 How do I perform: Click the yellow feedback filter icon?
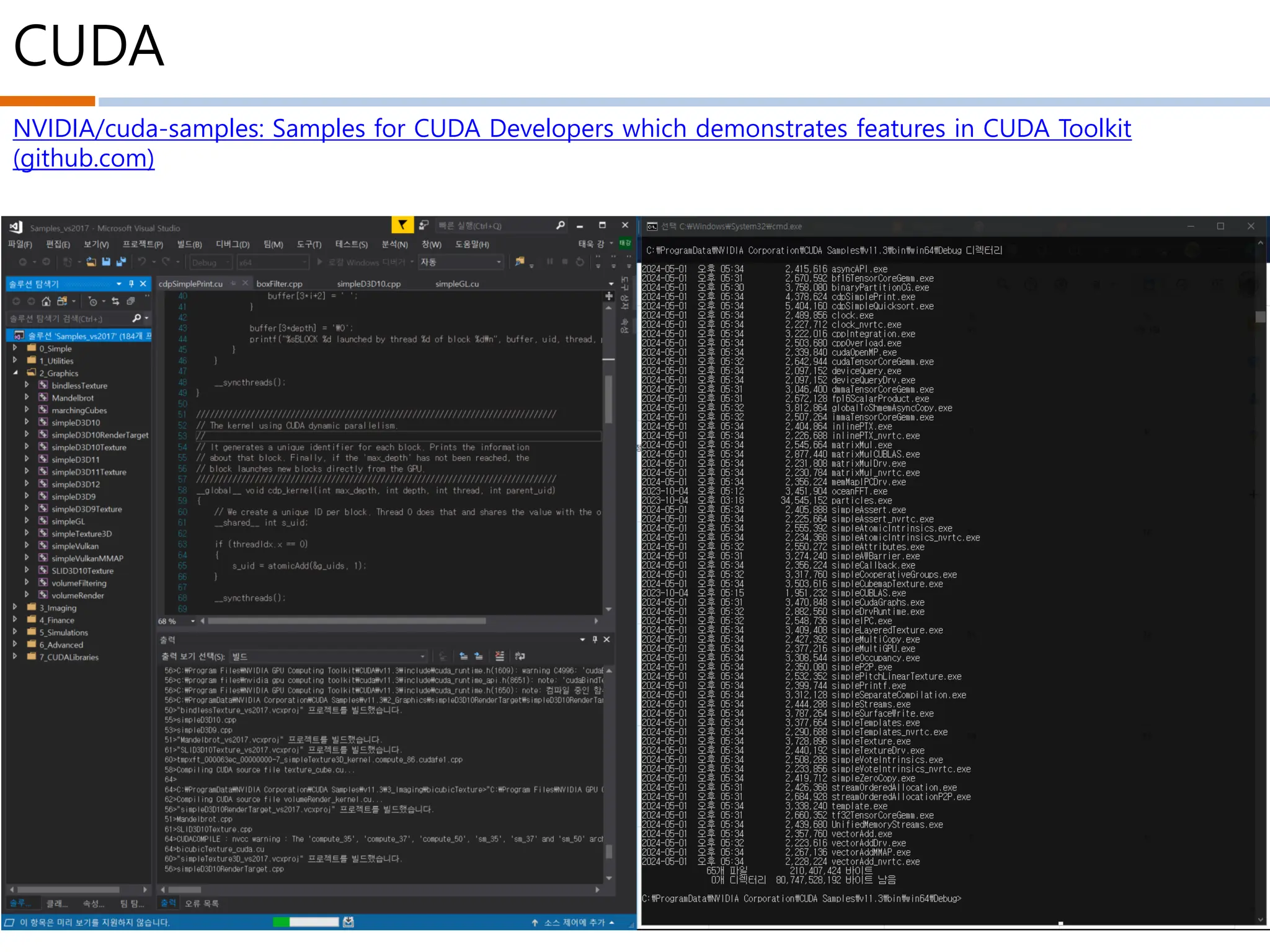[x=402, y=225]
